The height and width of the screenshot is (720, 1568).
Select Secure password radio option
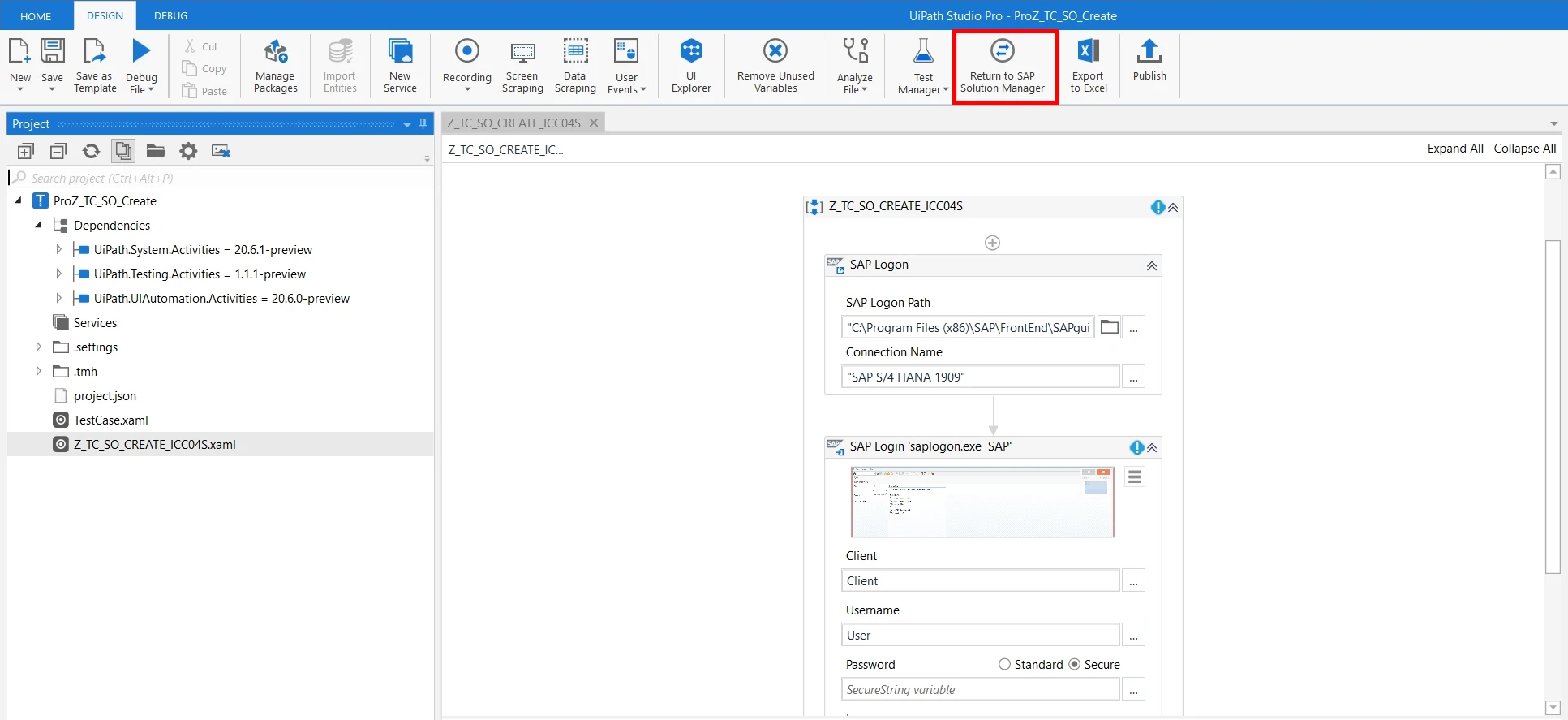click(x=1074, y=664)
